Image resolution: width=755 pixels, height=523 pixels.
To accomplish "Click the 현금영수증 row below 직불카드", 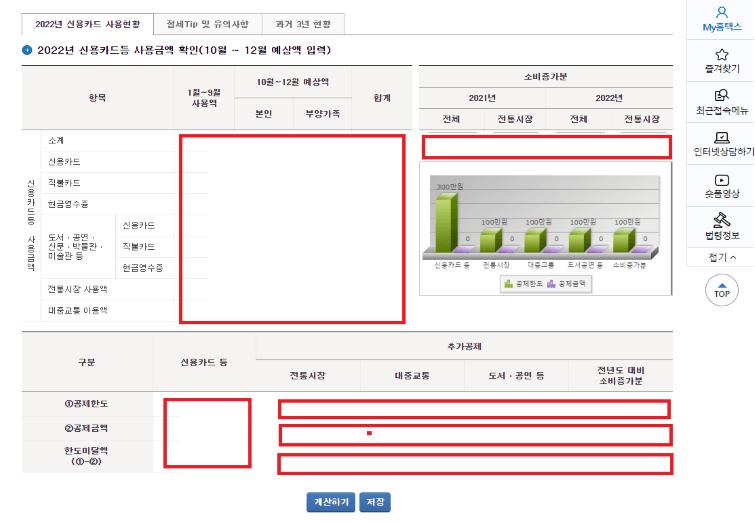I will point(68,204).
